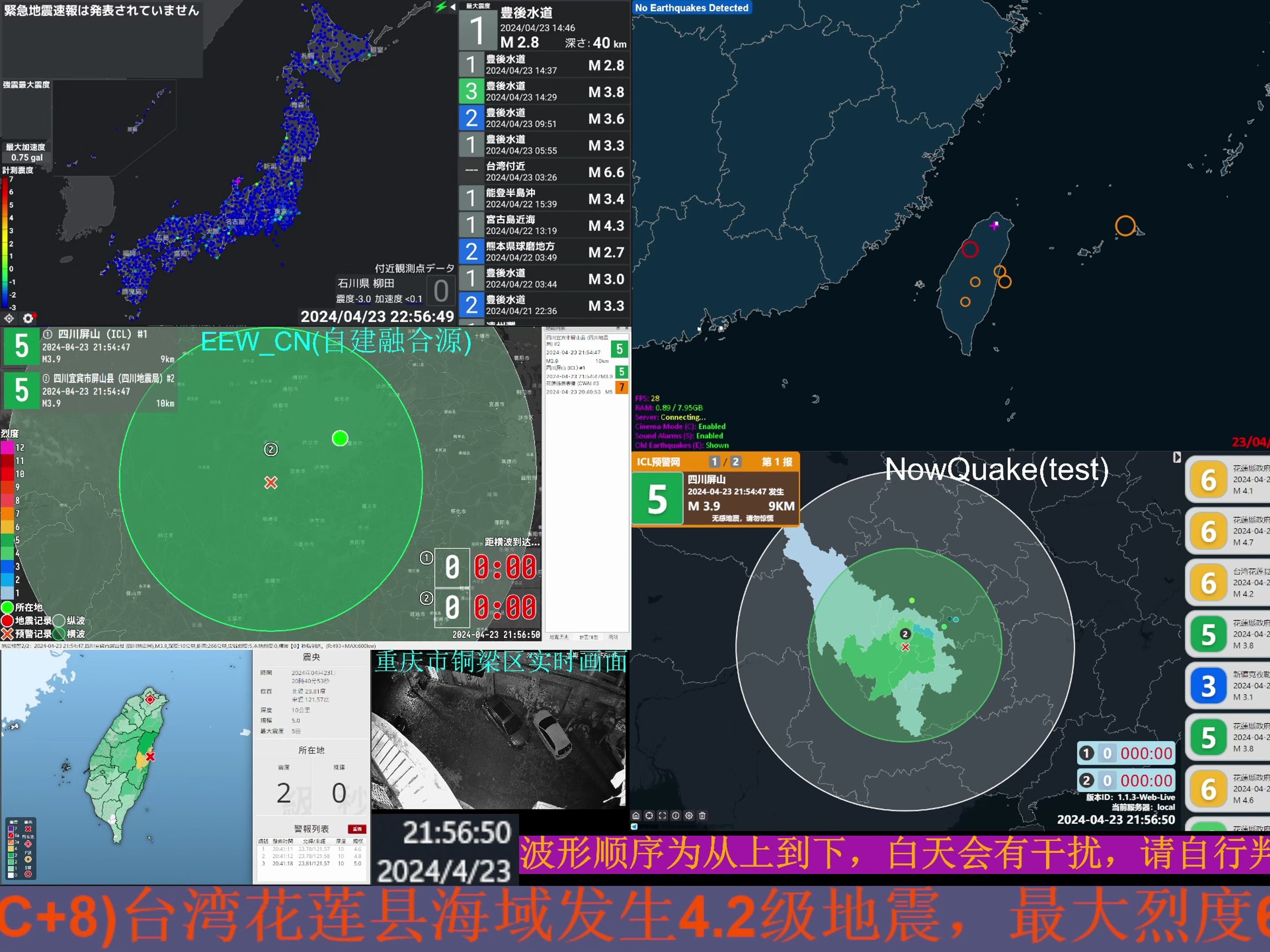Screen dimensions: 1270x952
Task: Open NowQuake M 4.1 history card
Action: coord(1228,480)
